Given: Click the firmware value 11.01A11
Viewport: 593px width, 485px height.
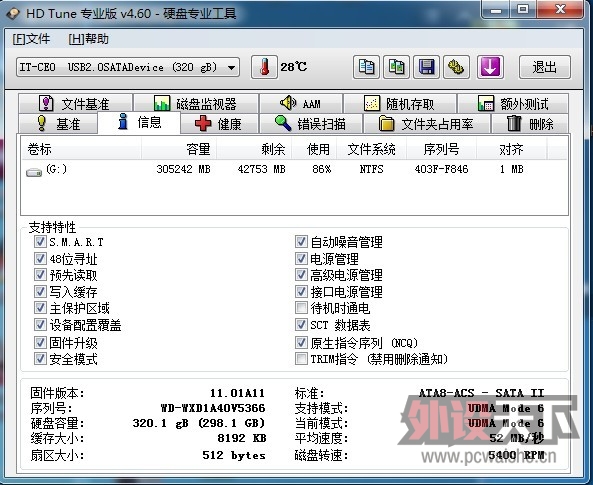Looking at the screenshot, I should (238, 393).
